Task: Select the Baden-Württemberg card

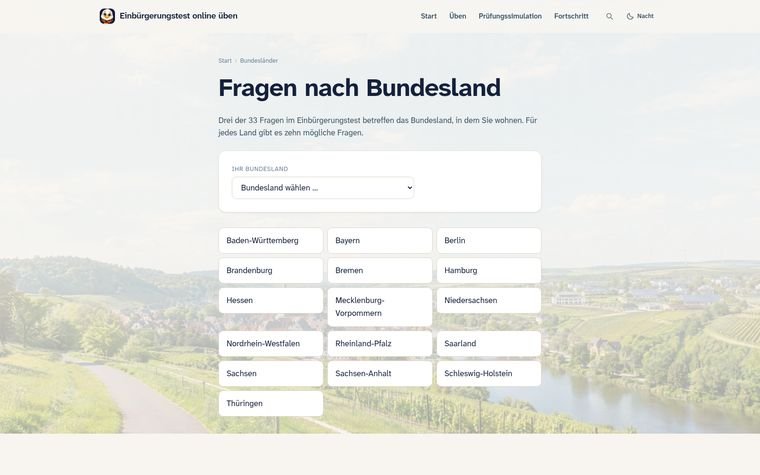Action: point(271,240)
